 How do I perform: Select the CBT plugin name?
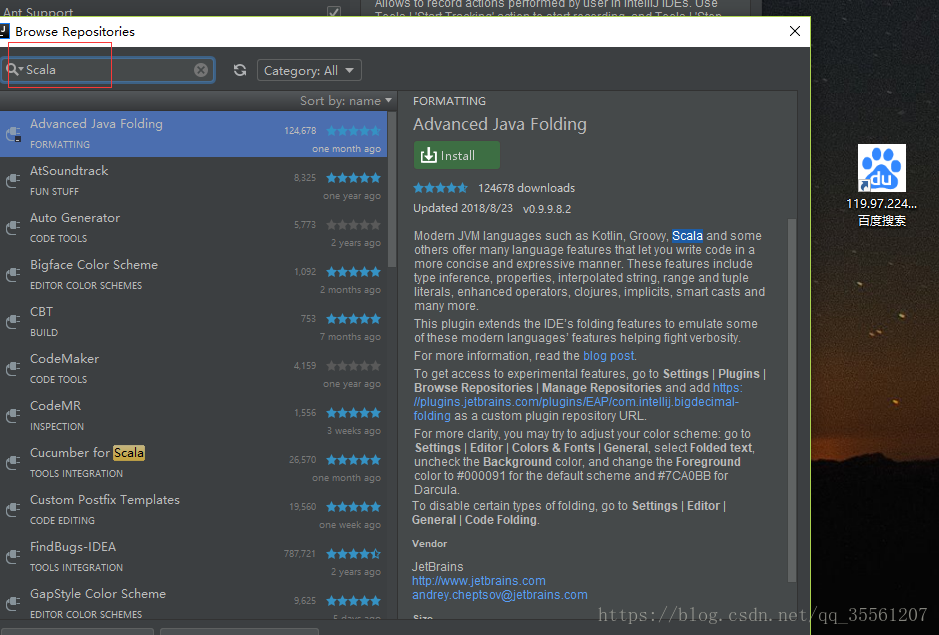coord(41,312)
